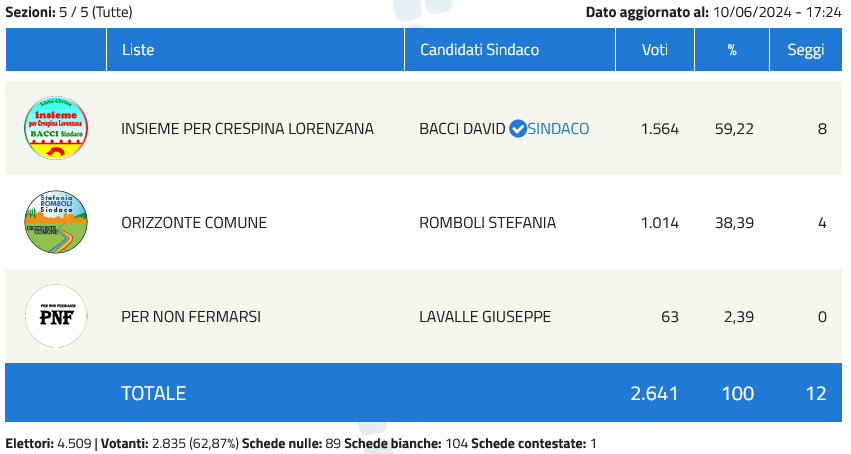Open the INSIEME PER CRESPINA LORENZANA list
Viewport: 851px width, 454px height.
pyautogui.click(x=247, y=129)
